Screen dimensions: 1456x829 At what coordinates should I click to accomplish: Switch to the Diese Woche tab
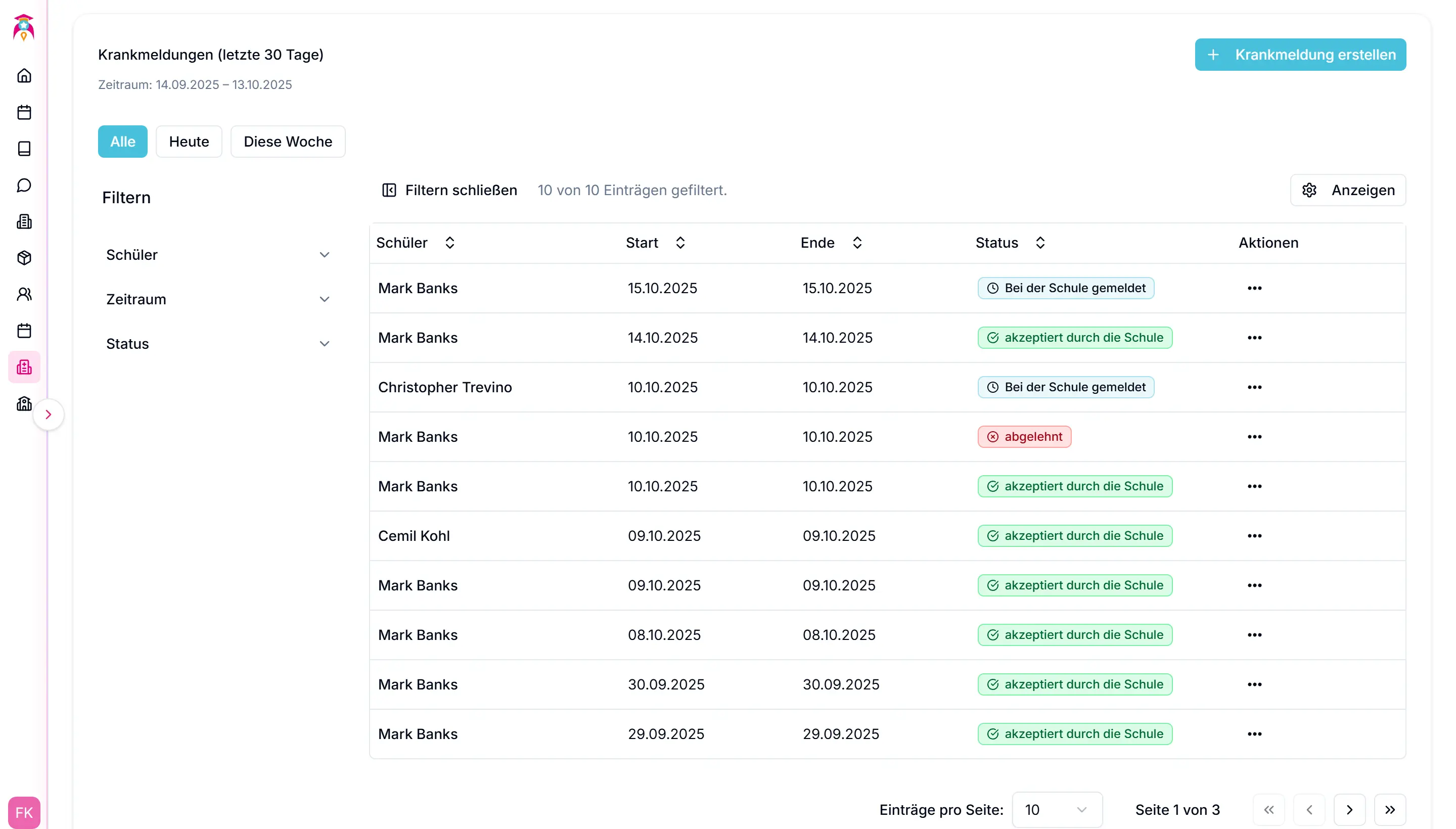[288, 142]
